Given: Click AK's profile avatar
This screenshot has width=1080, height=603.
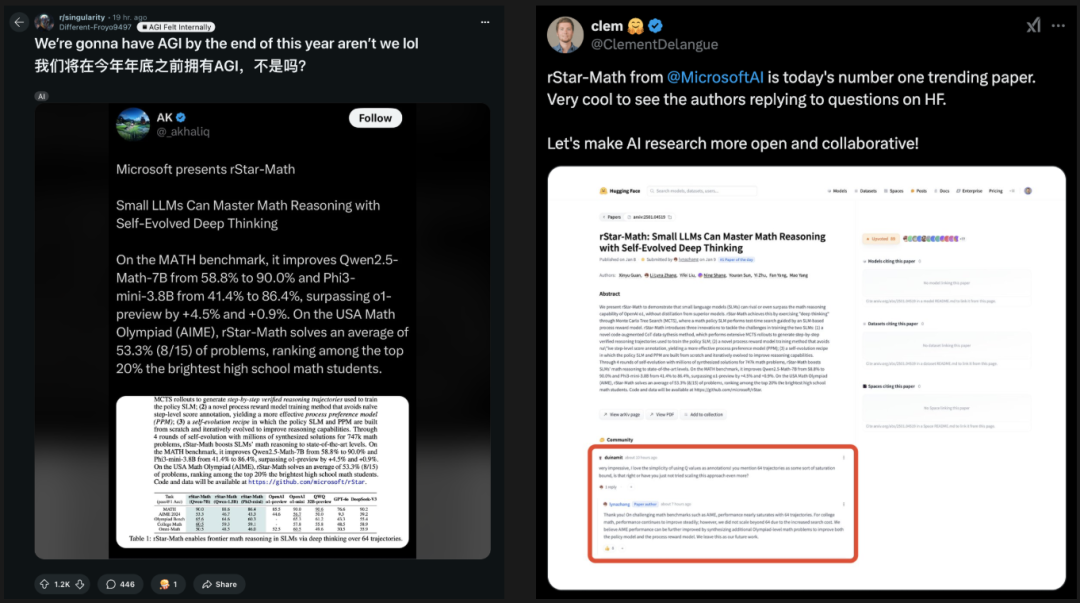Looking at the screenshot, I should (132, 124).
